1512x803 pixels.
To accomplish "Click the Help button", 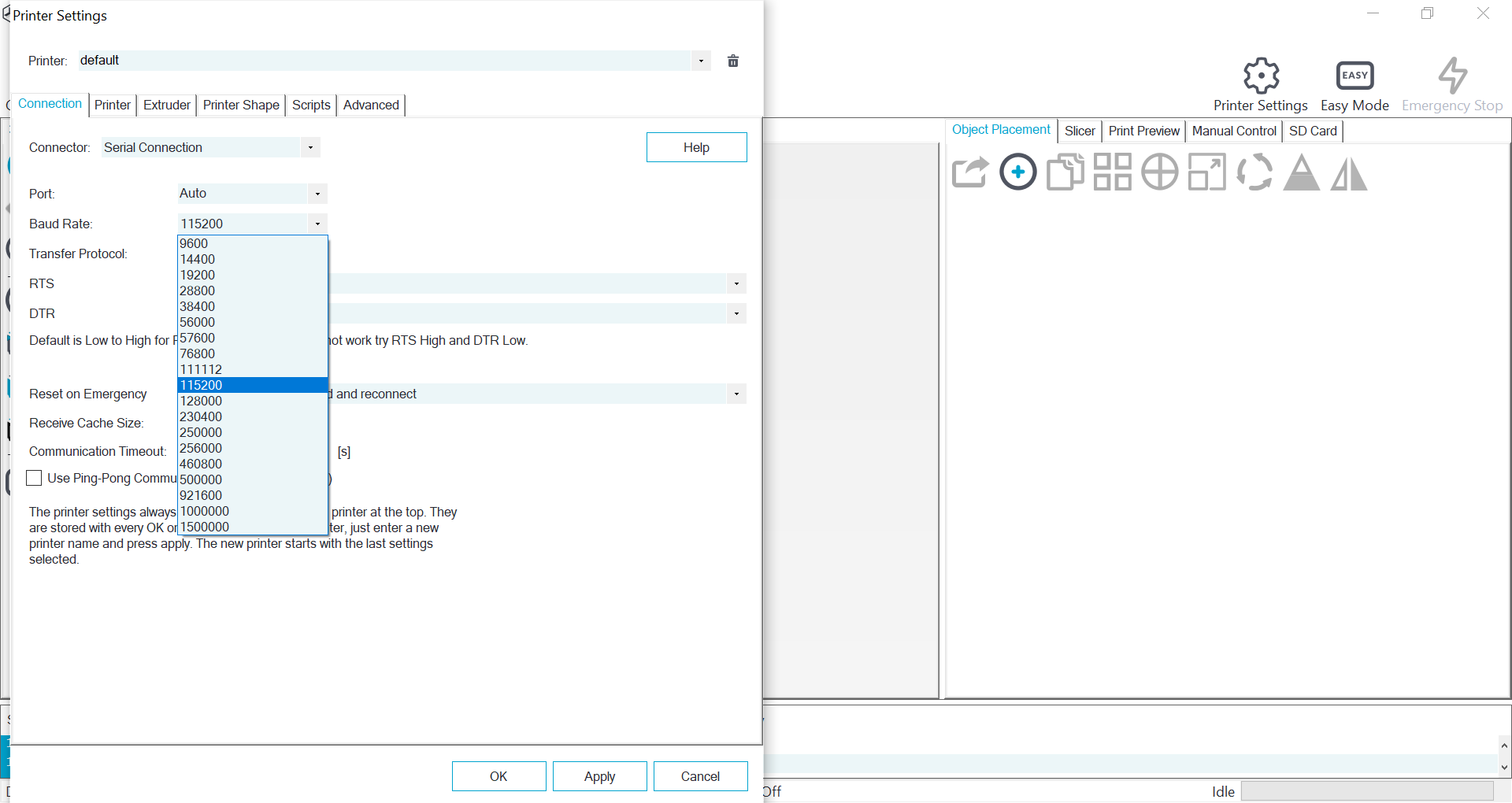I will pyautogui.click(x=696, y=147).
